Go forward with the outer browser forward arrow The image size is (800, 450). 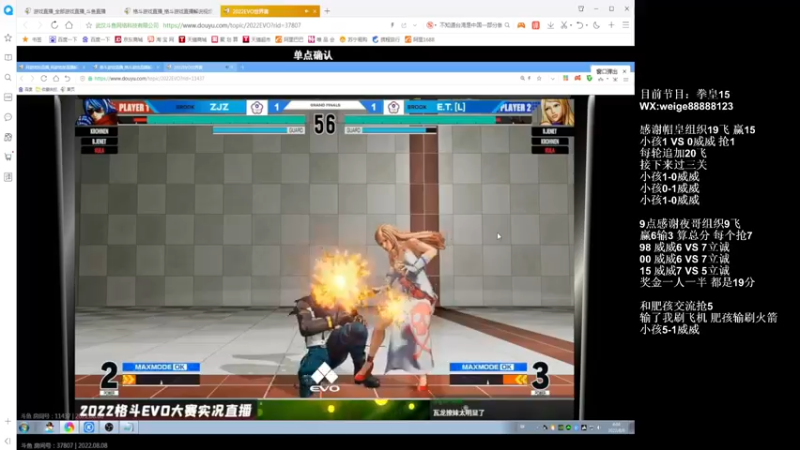pos(39,25)
